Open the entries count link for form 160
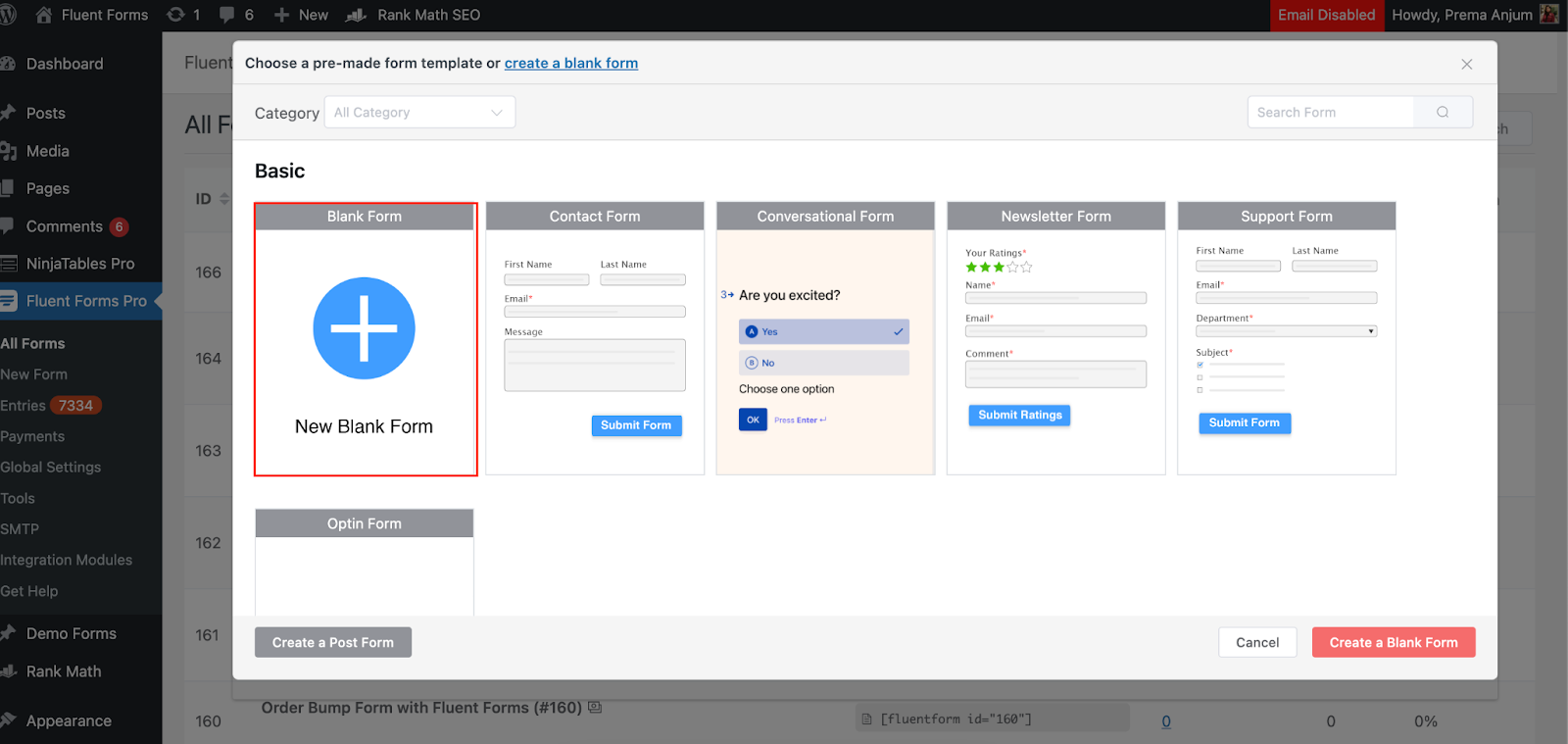Viewport: 1568px width, 744px height. tap(1166, 721)
